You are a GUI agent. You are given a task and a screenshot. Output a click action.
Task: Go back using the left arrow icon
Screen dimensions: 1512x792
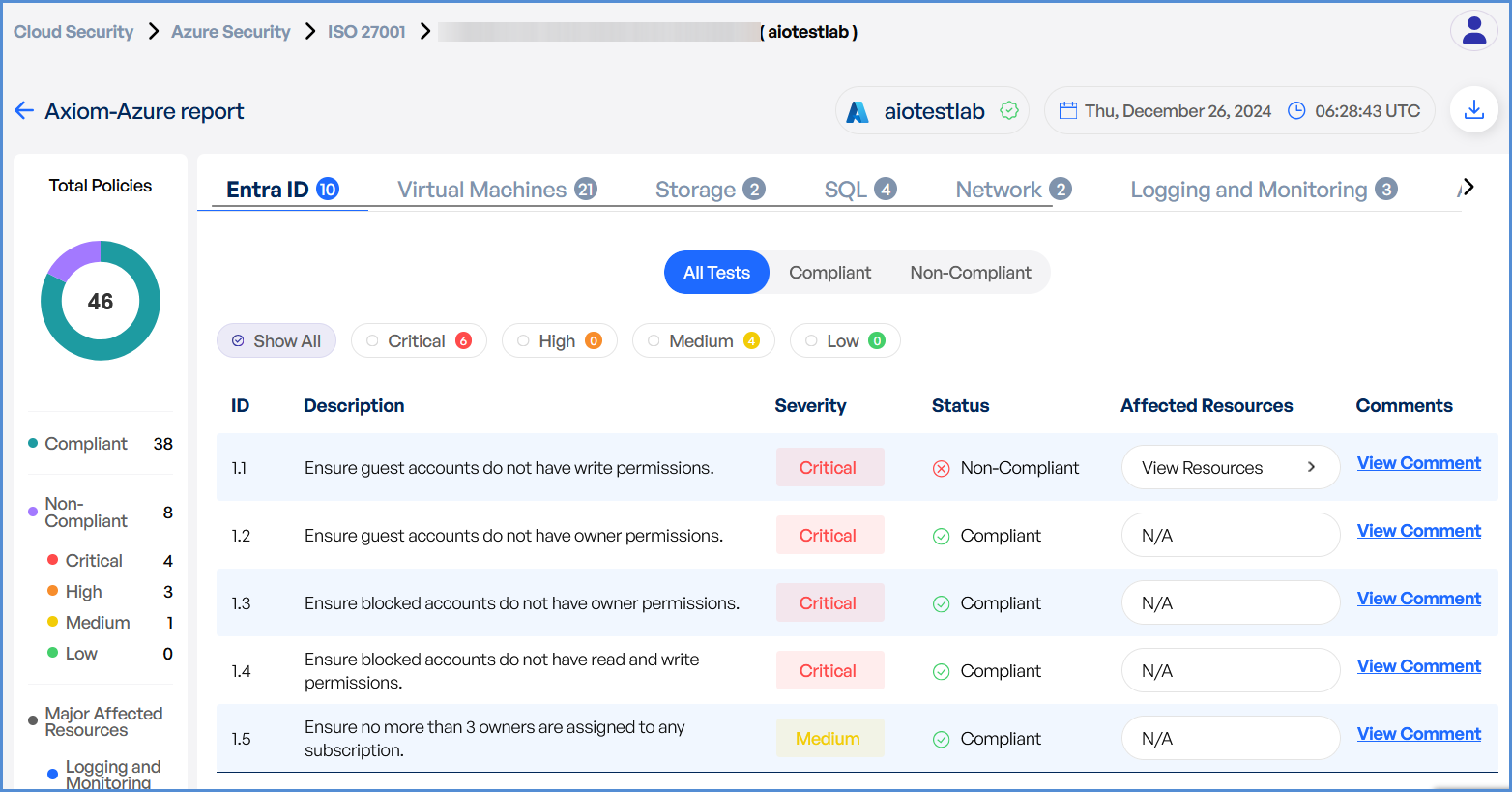pos(24,111)
